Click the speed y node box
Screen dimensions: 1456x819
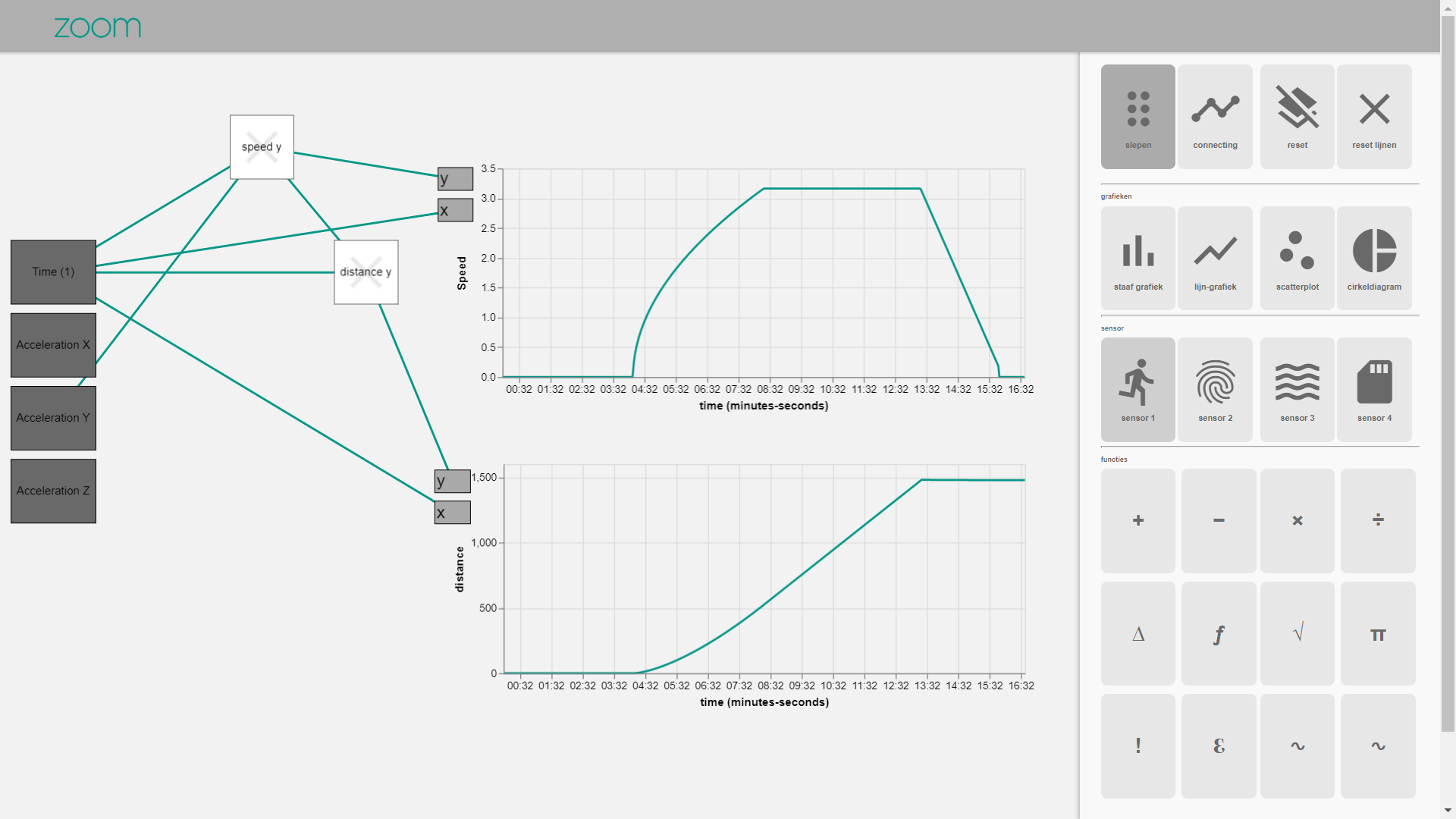click(x=262, y=147)
